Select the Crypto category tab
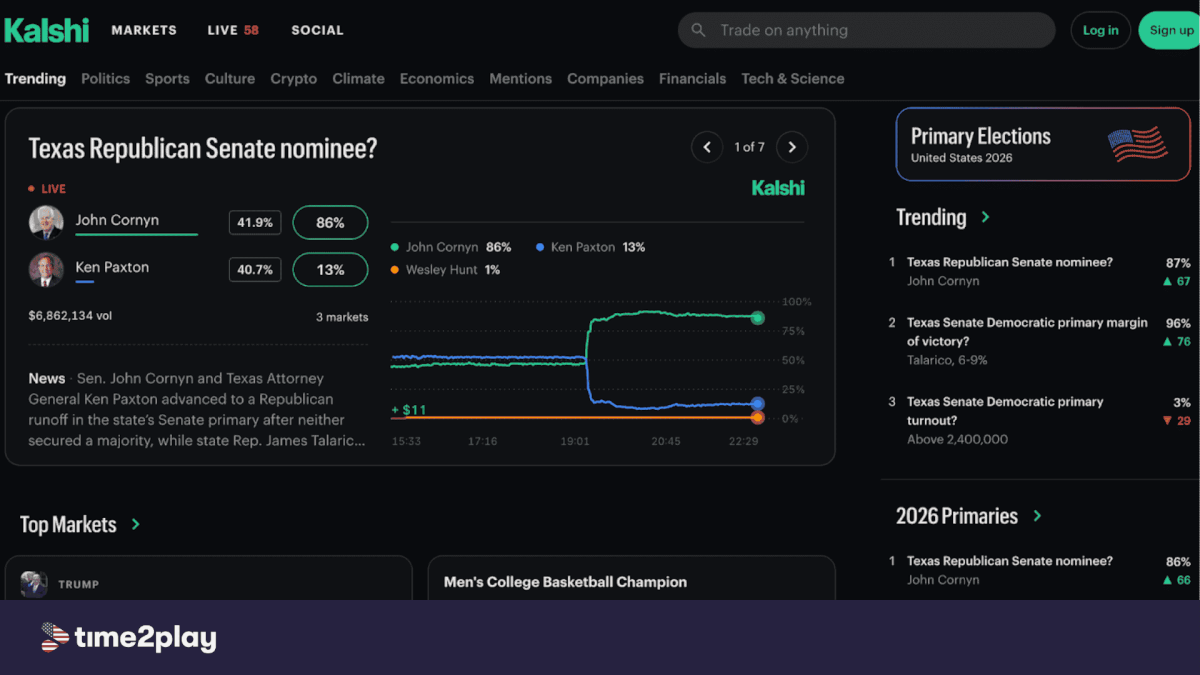Viewport: 1200px width, 675px height. pos(294,78)
